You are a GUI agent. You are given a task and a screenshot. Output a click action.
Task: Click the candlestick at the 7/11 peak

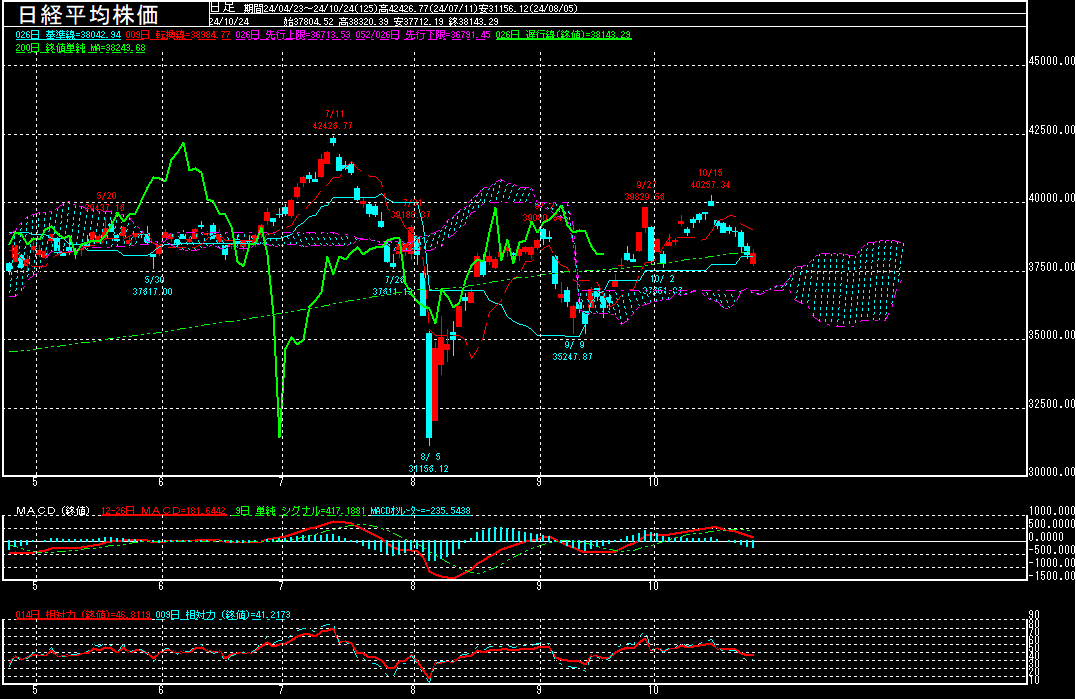[x=333, y=141]
